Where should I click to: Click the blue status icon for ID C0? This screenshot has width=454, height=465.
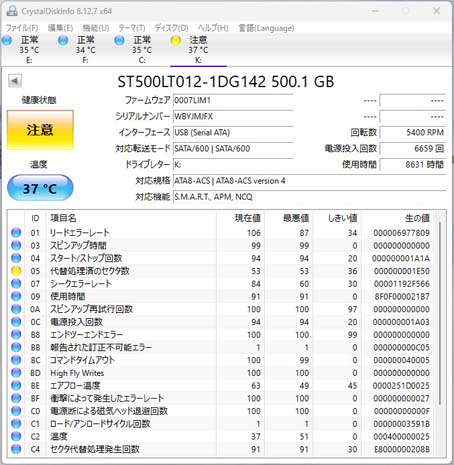click(x=16, y=411)
